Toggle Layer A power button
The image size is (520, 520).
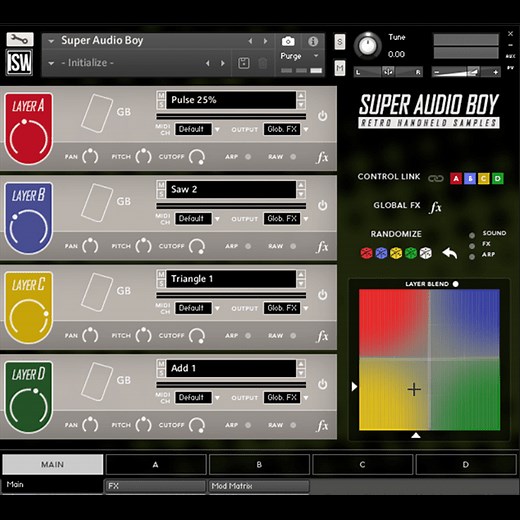tap(322, 116)
